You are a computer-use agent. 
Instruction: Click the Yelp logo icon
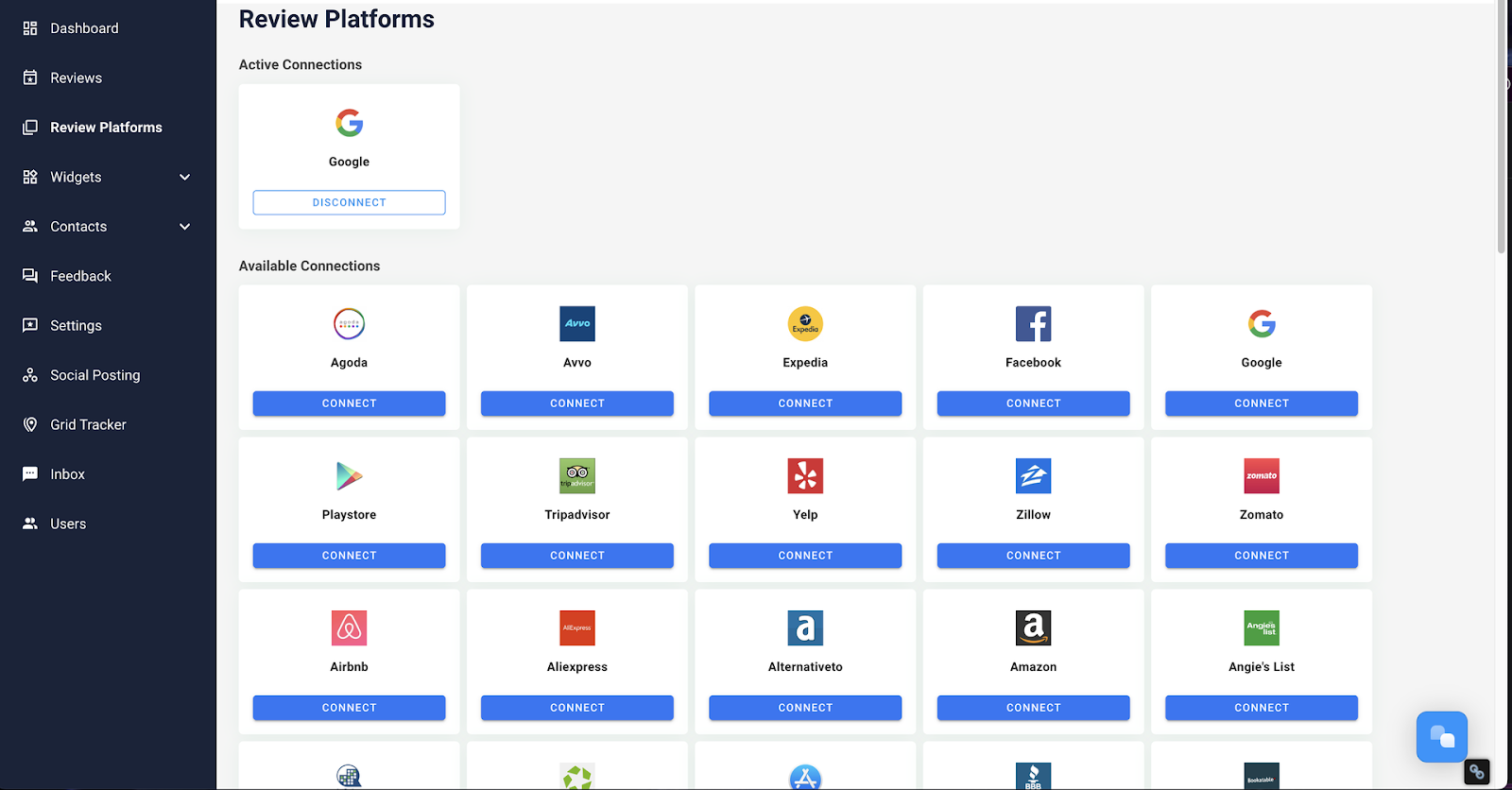pos(805,476)
